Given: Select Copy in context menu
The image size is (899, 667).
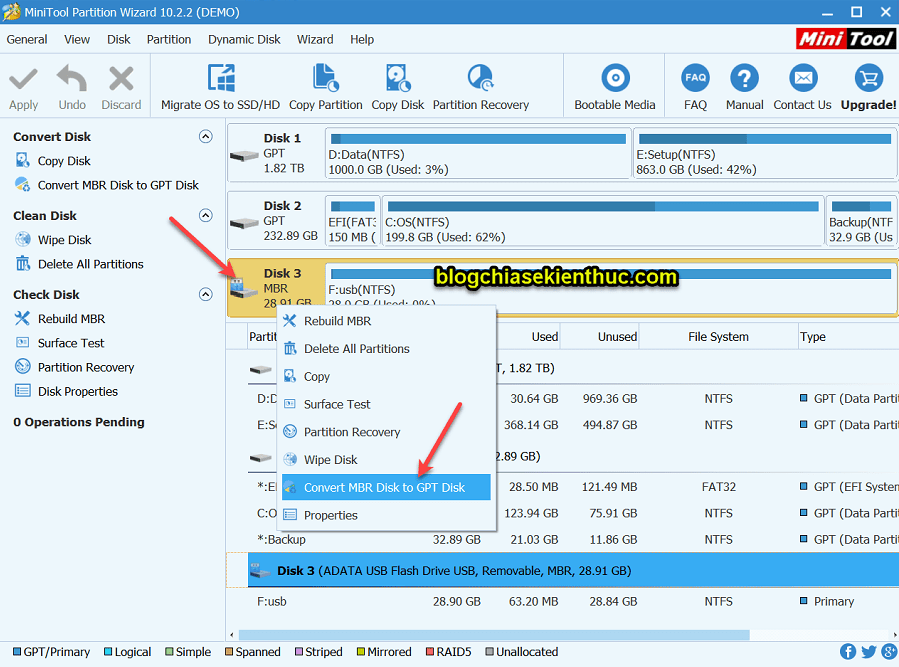Looking at the screenshot, I should point(386,377).
